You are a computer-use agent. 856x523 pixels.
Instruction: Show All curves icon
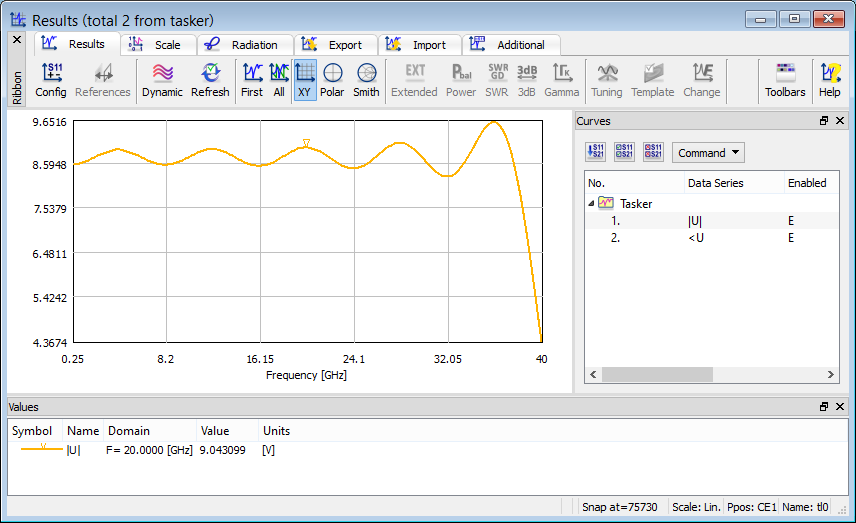coord(279,79)
